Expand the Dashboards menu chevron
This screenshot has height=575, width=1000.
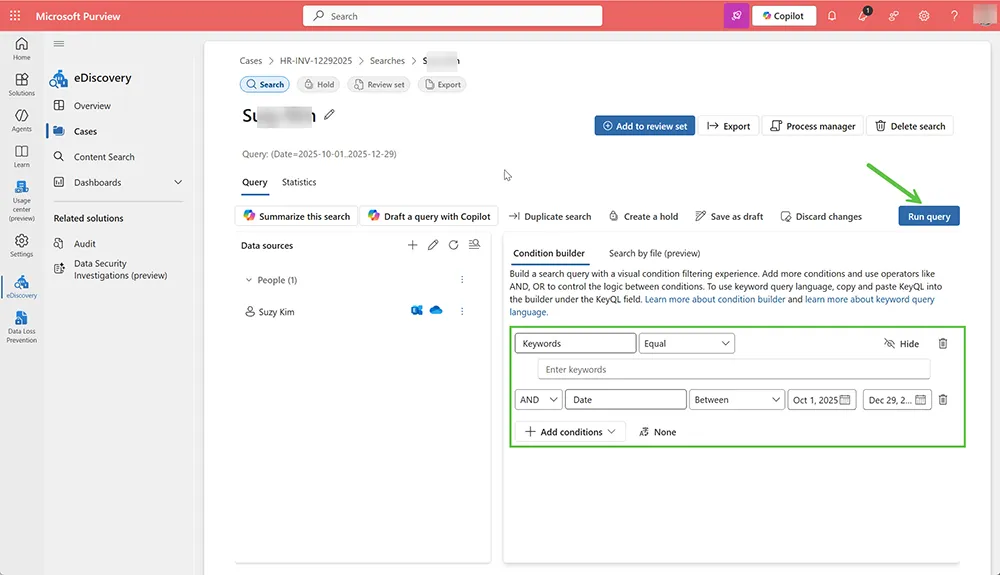(x=178, y=182)
